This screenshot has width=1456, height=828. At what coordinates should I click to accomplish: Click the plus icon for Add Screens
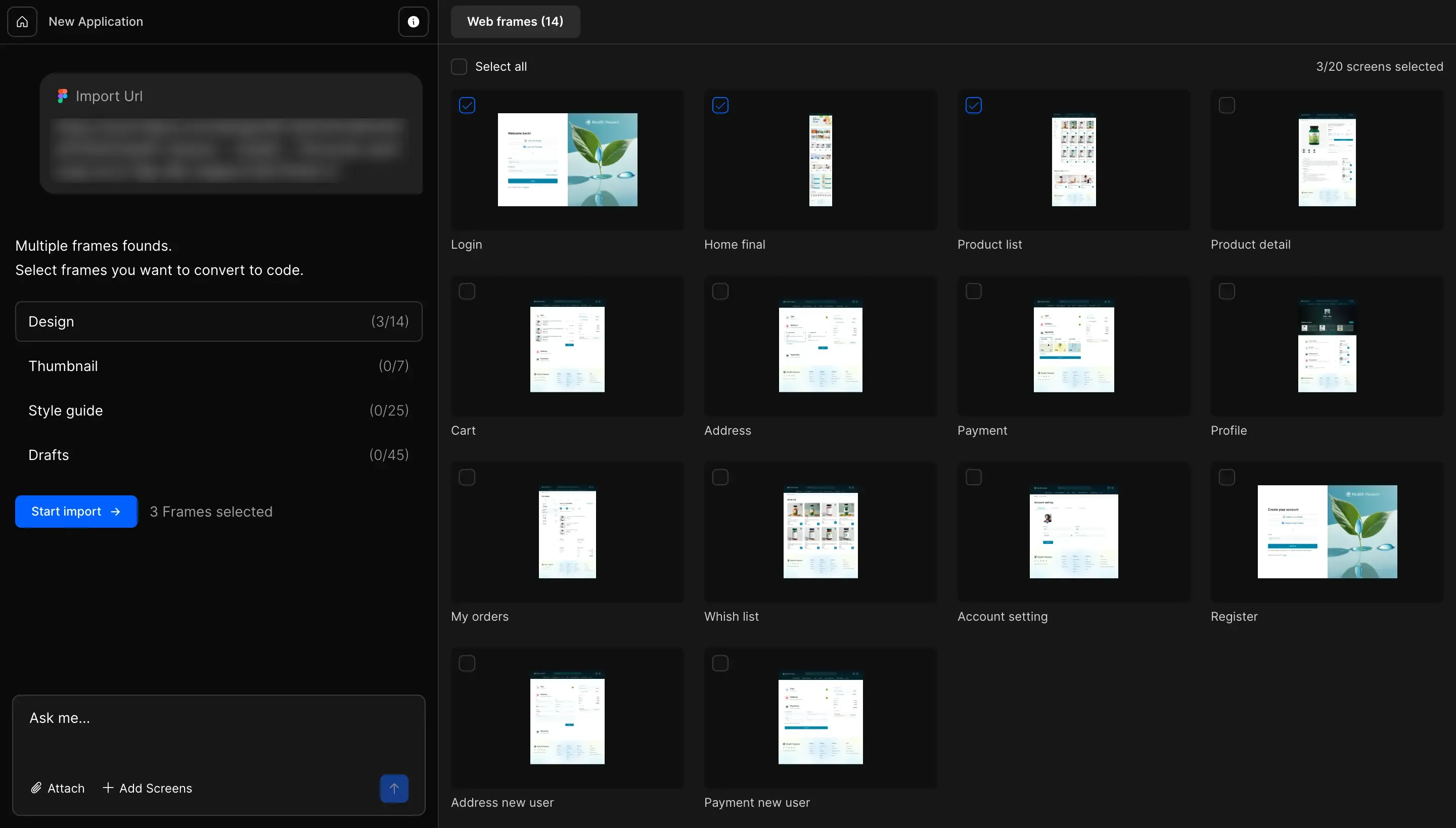pyautogui.click(x=108, y=788)
